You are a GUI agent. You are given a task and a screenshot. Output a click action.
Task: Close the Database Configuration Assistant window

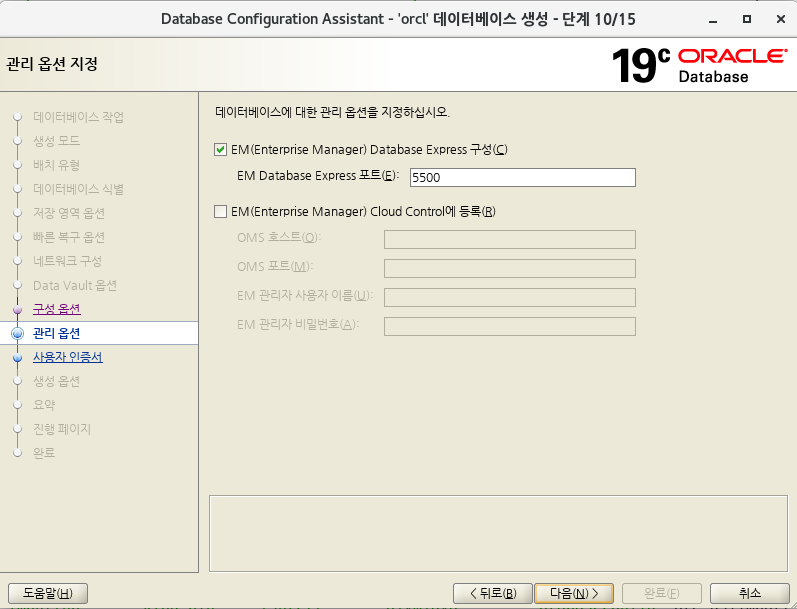pos(781,19)
